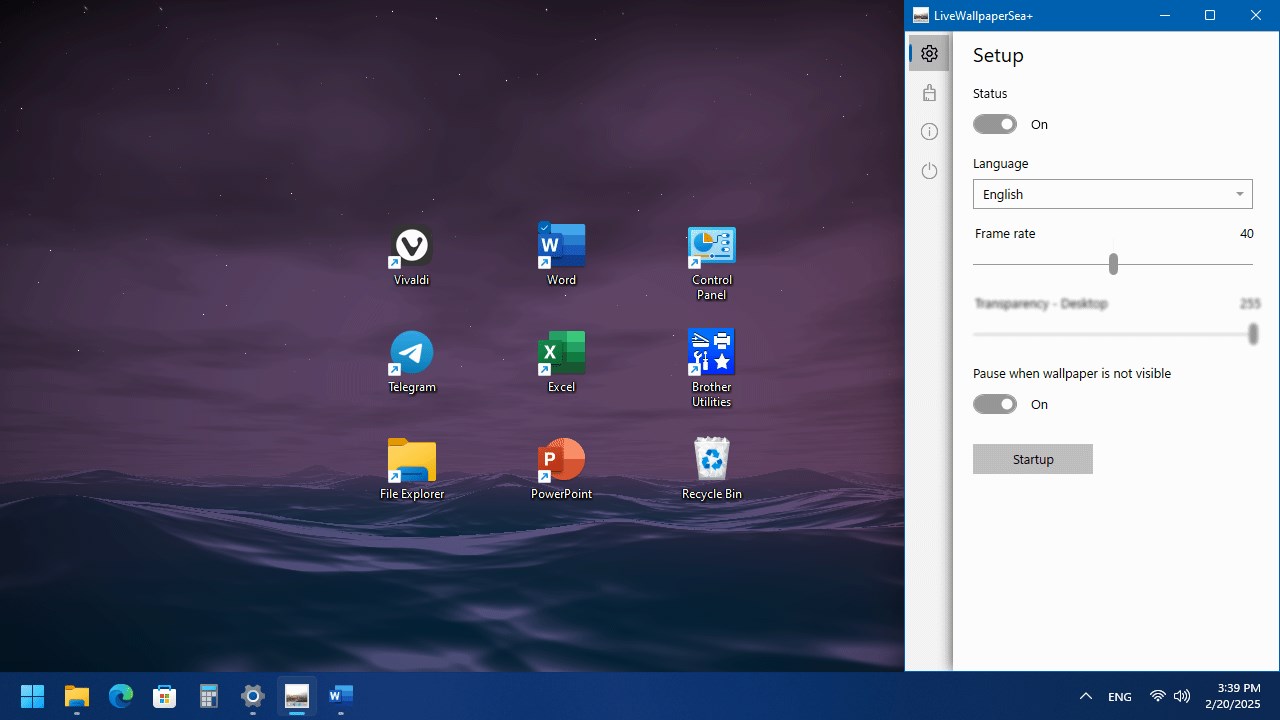Open Word from the taskbar

point(341,696)
